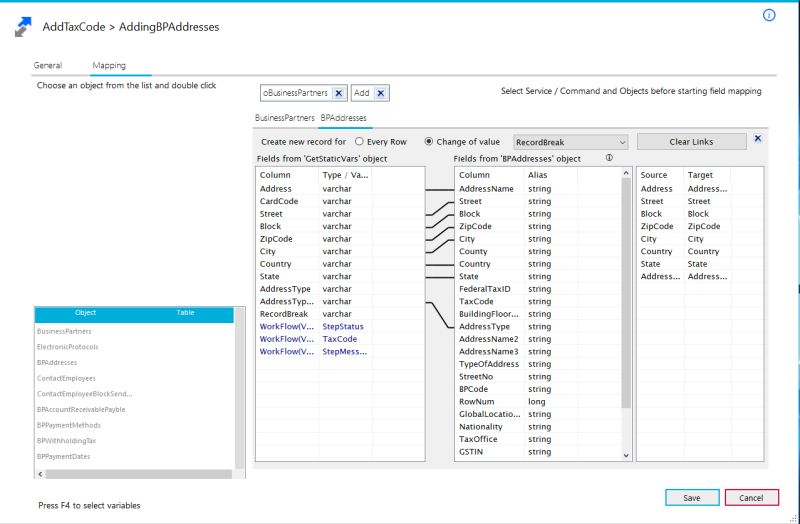Image resolution: width=800 pixels, height=524 pixels.
Task: Remove the oBusinessPartners tag with its X
Action: (x=338, y=93)
